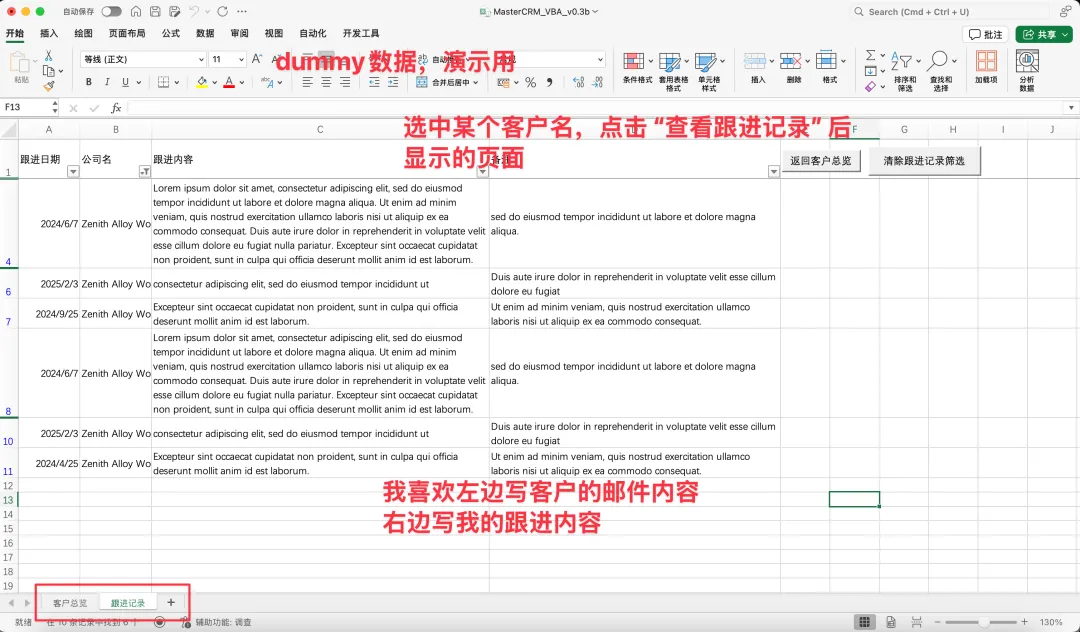Click the 批注 comments button
The image size is (1080, 632).
[985, 34]
